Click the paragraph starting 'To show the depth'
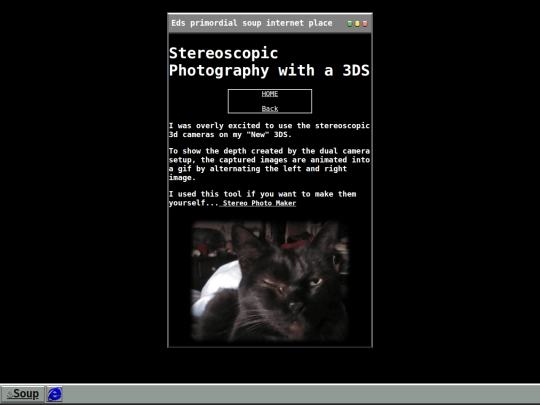The image size is (540, 405). 269,164
